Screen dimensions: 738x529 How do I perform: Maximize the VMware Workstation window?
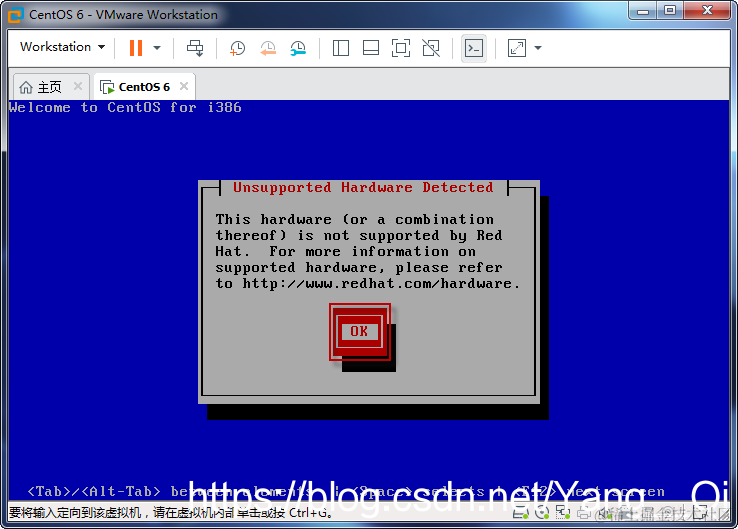670,11
